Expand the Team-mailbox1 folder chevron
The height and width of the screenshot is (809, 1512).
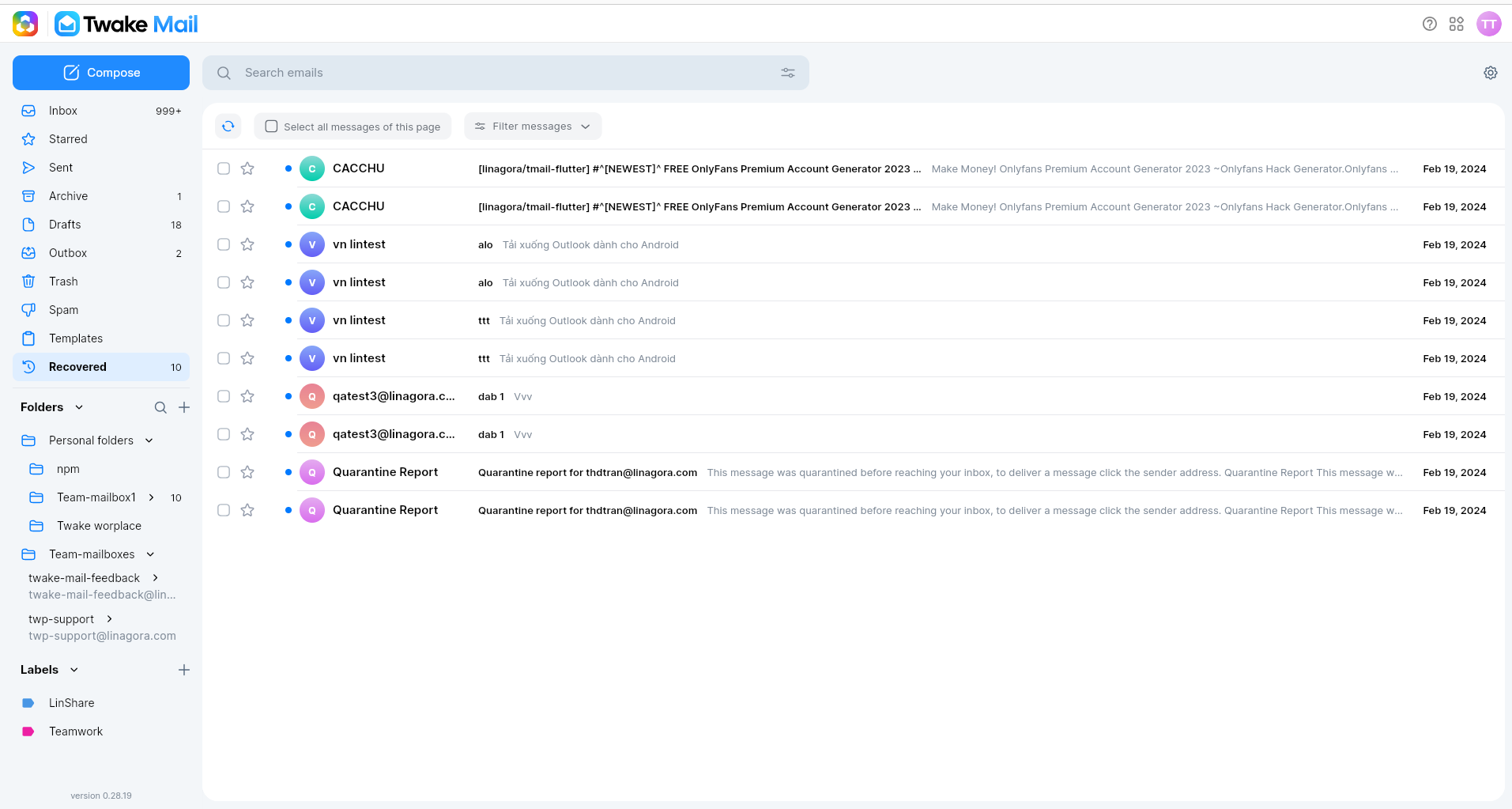coord(151,497)
